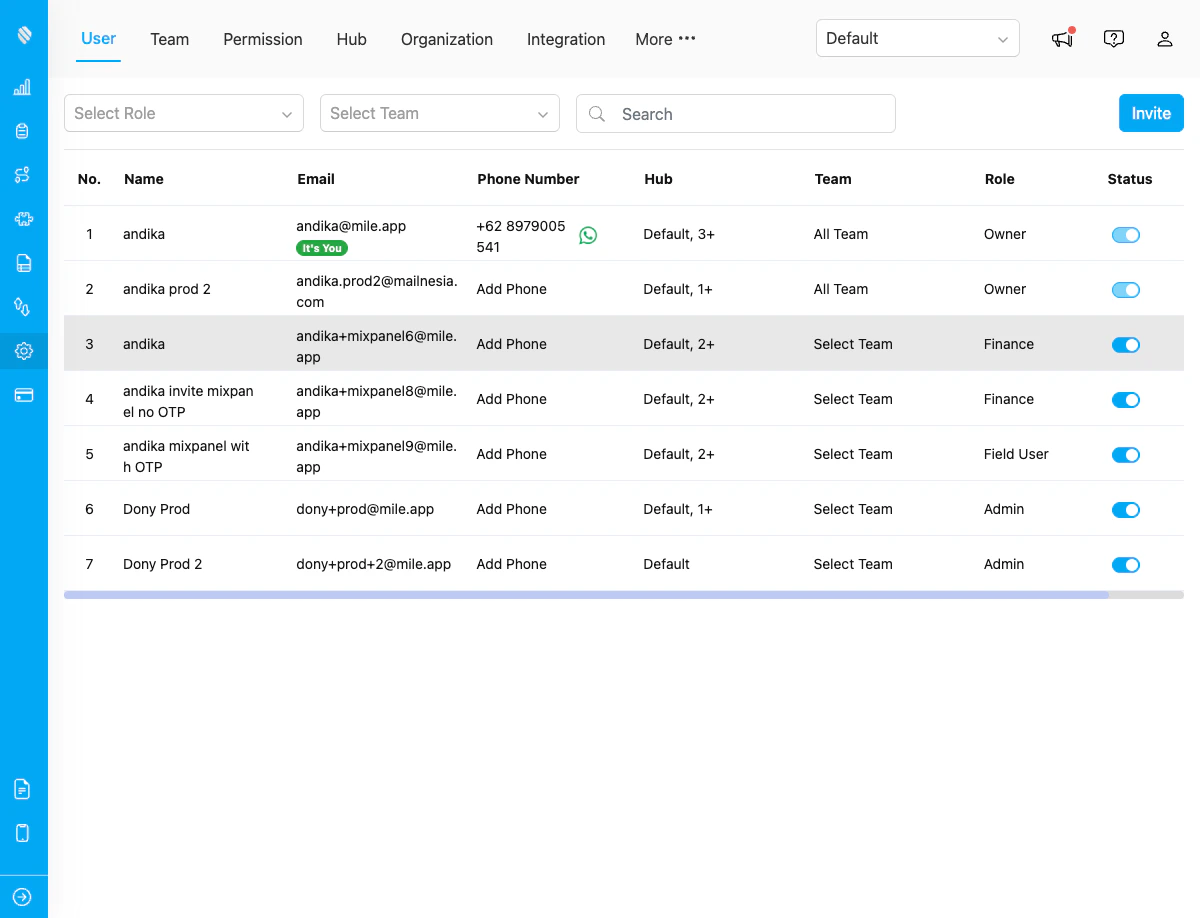
Task: Click the WhatsApp icon next to andika's phone
Action: click(588, 235)
